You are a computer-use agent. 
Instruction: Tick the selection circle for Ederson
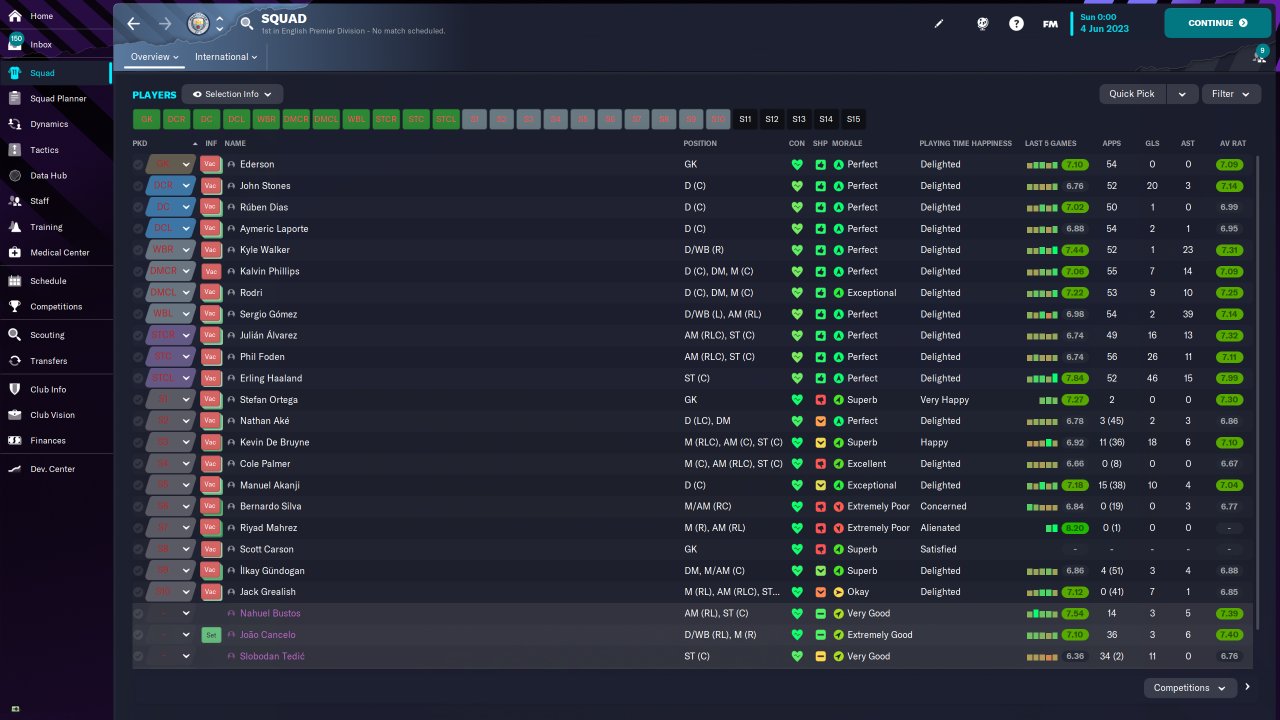[x=138, y=164]
